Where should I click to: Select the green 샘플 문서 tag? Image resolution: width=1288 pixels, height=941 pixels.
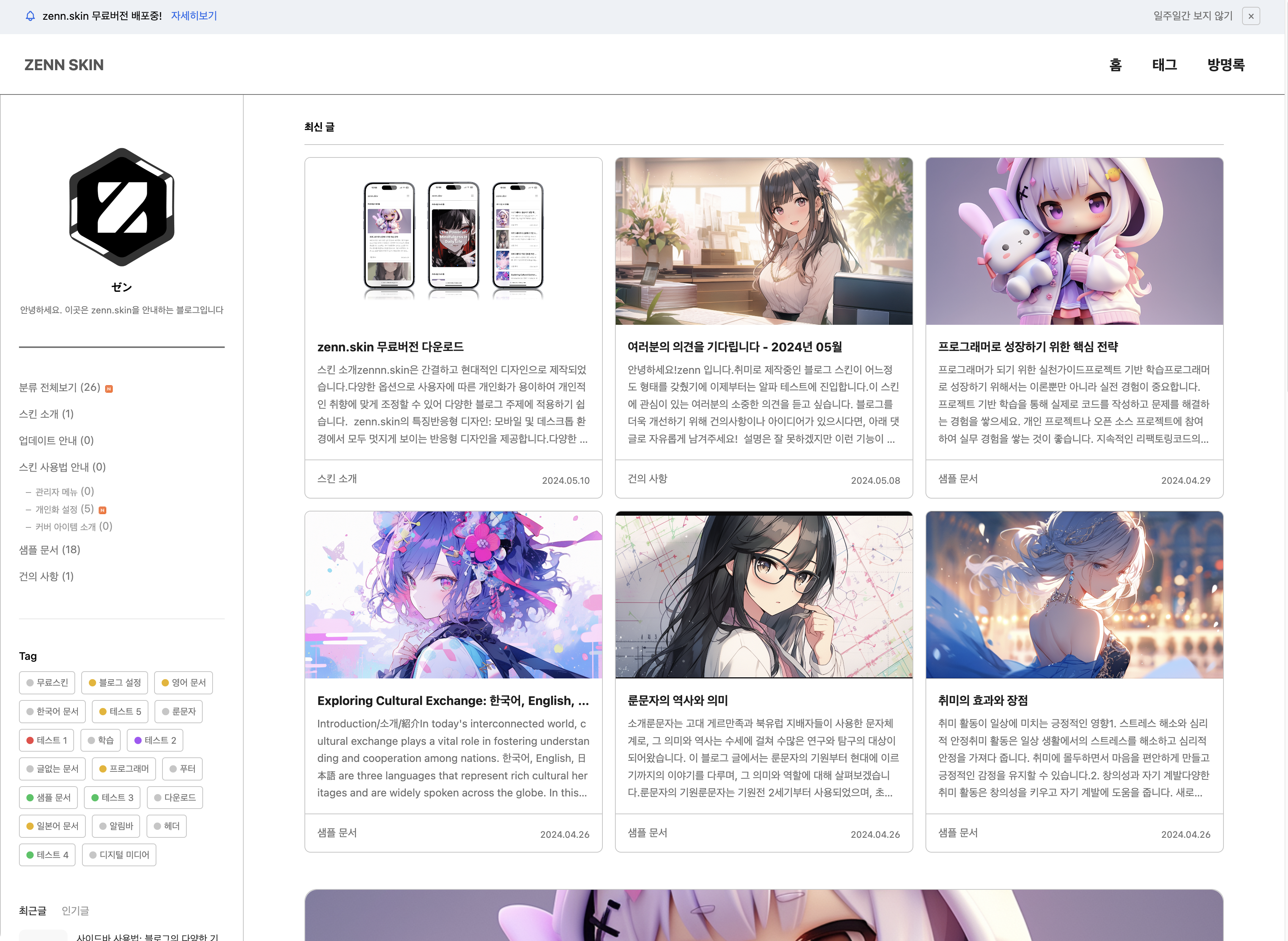[x=48, y=798]
